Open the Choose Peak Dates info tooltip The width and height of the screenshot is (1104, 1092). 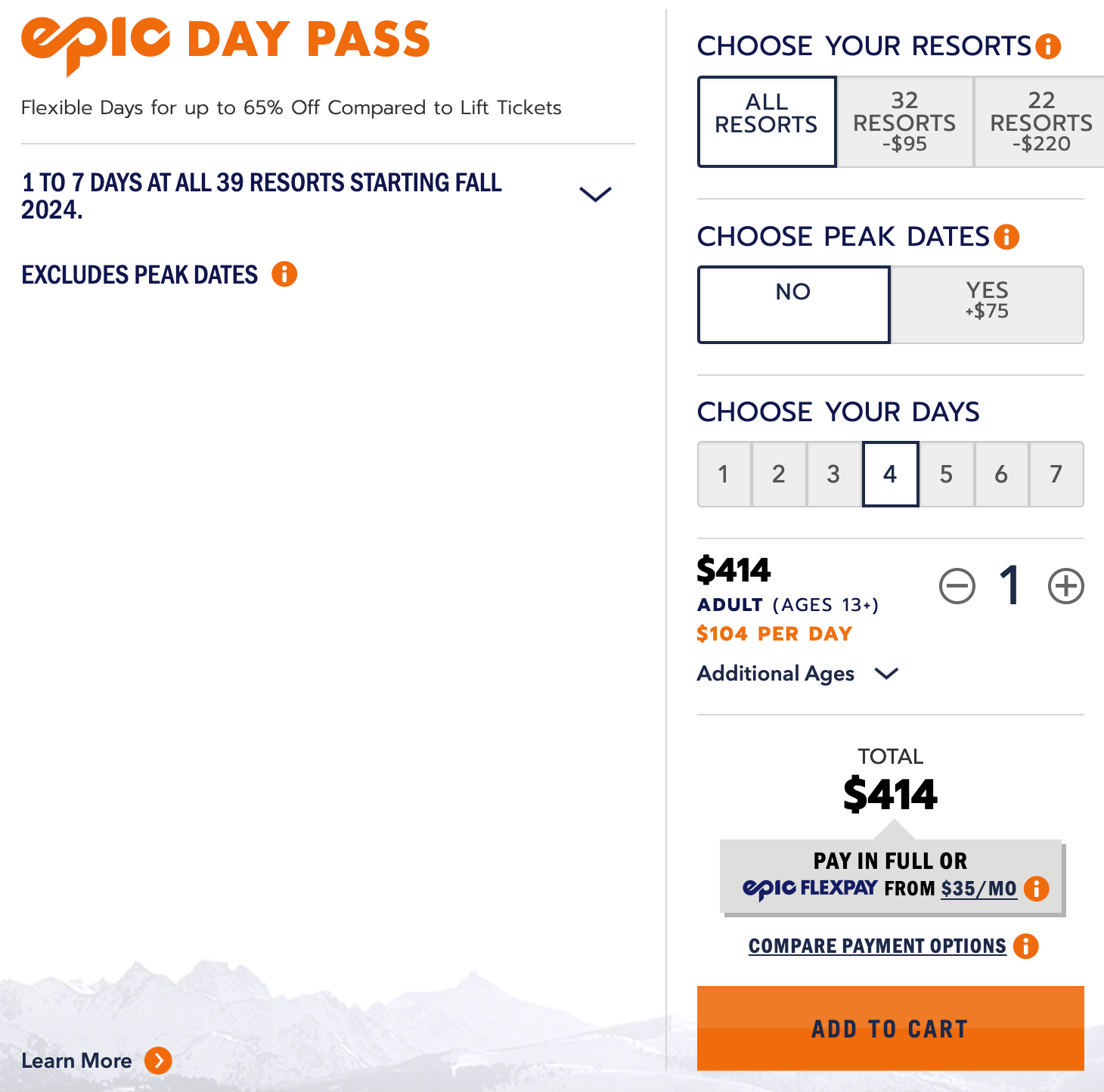coord(1006,237)
